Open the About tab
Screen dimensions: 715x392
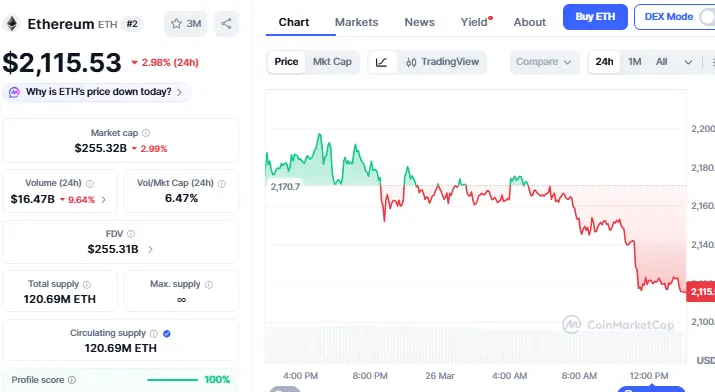529,22
